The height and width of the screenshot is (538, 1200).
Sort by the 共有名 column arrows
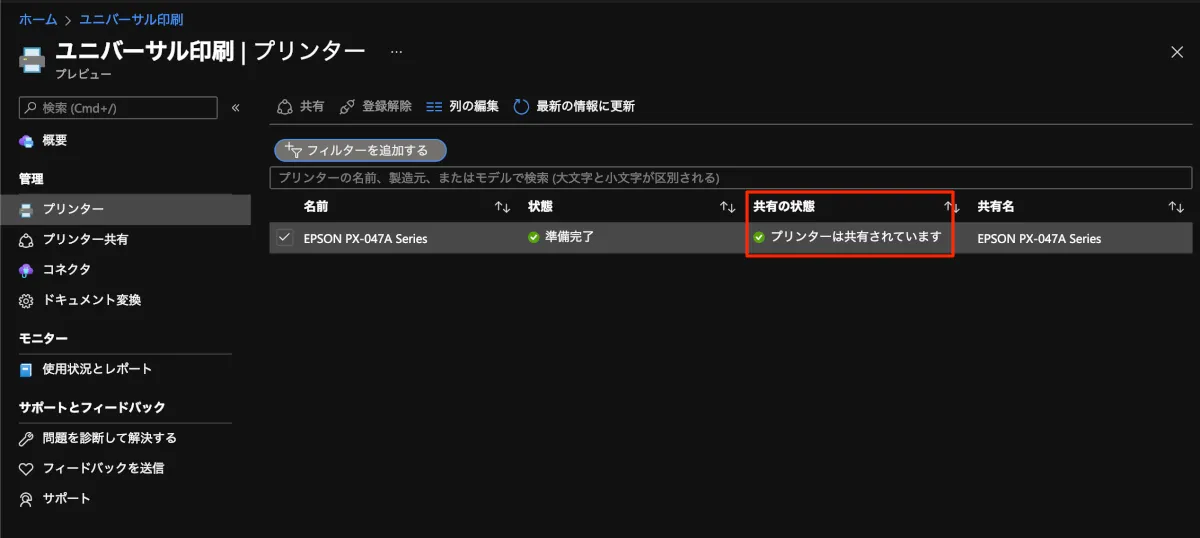[x=1176, y=207]
